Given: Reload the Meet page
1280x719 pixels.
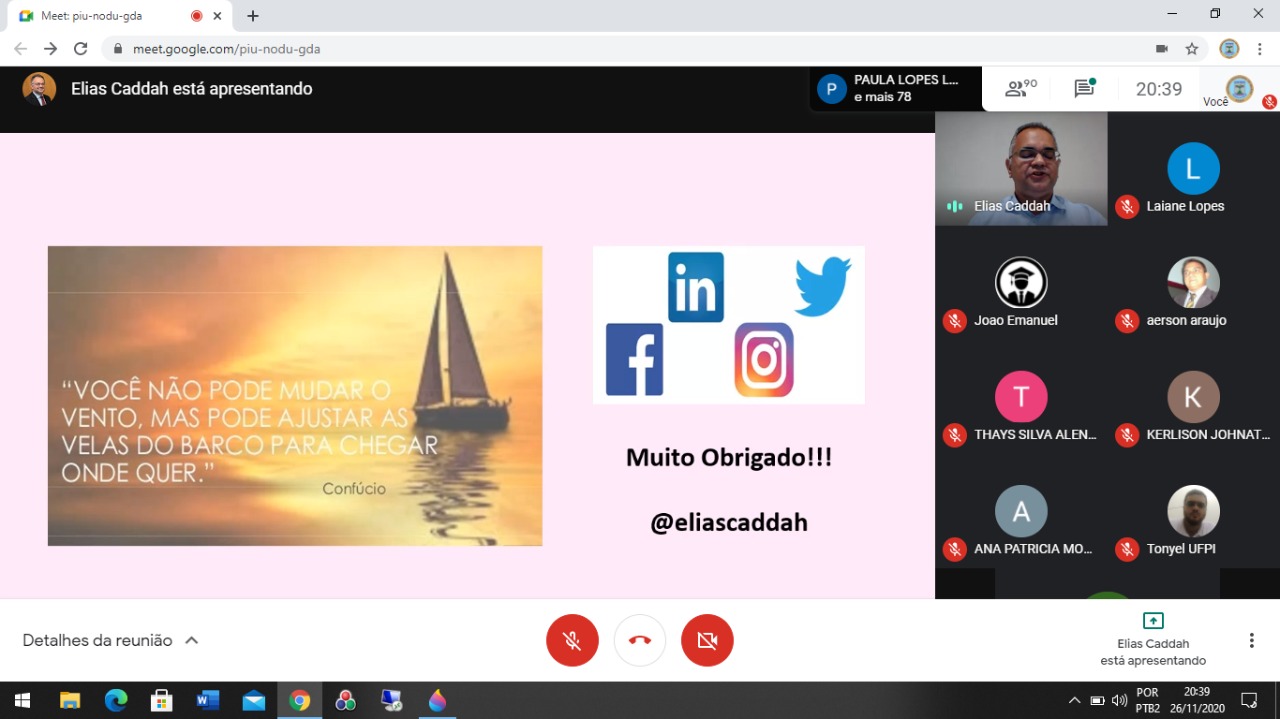Looking at the screenshot, I should (x=81, y=49).
